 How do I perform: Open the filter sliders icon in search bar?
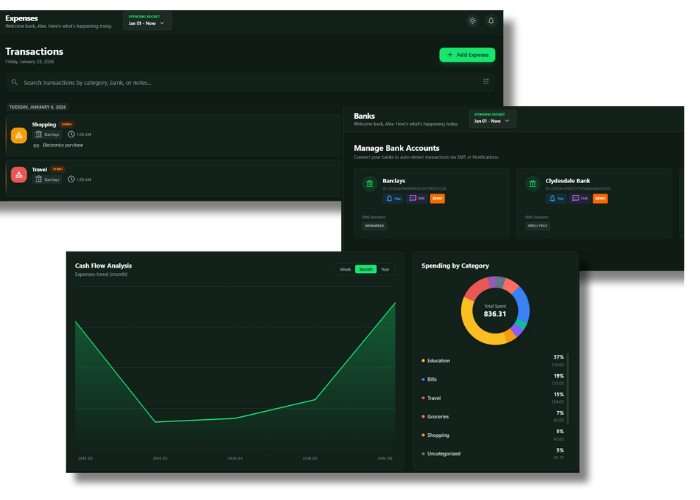pyautogui.click(x=486, y=81)
